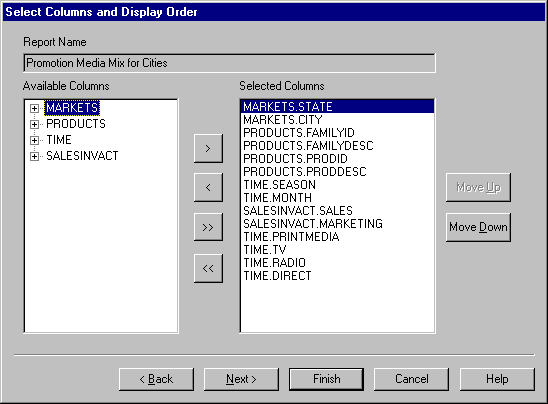548x404 pixels.
Task: Select TIME.SEASON row
Action: point(338,185)
